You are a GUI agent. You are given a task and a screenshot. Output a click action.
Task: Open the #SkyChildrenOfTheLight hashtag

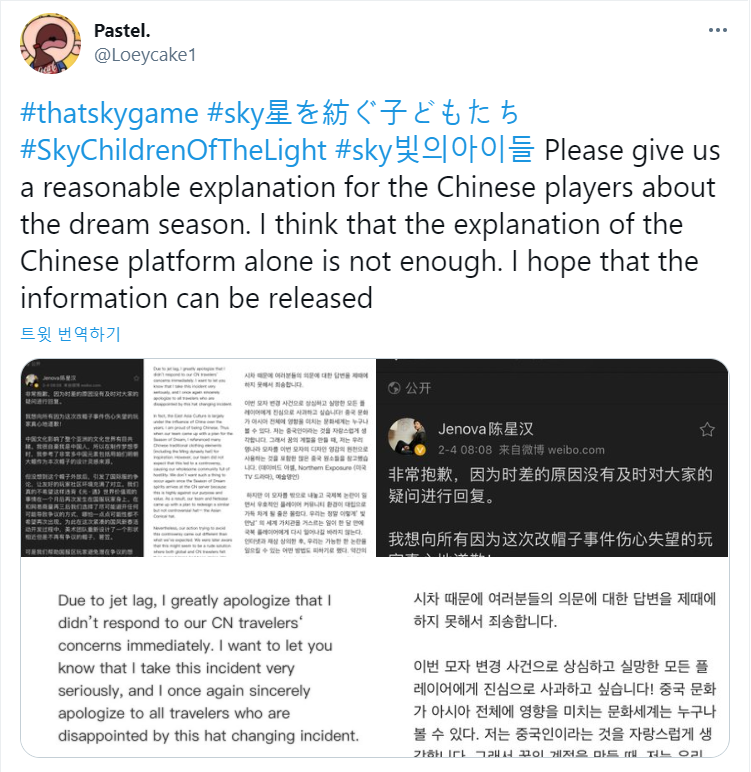tap(173, 150)
